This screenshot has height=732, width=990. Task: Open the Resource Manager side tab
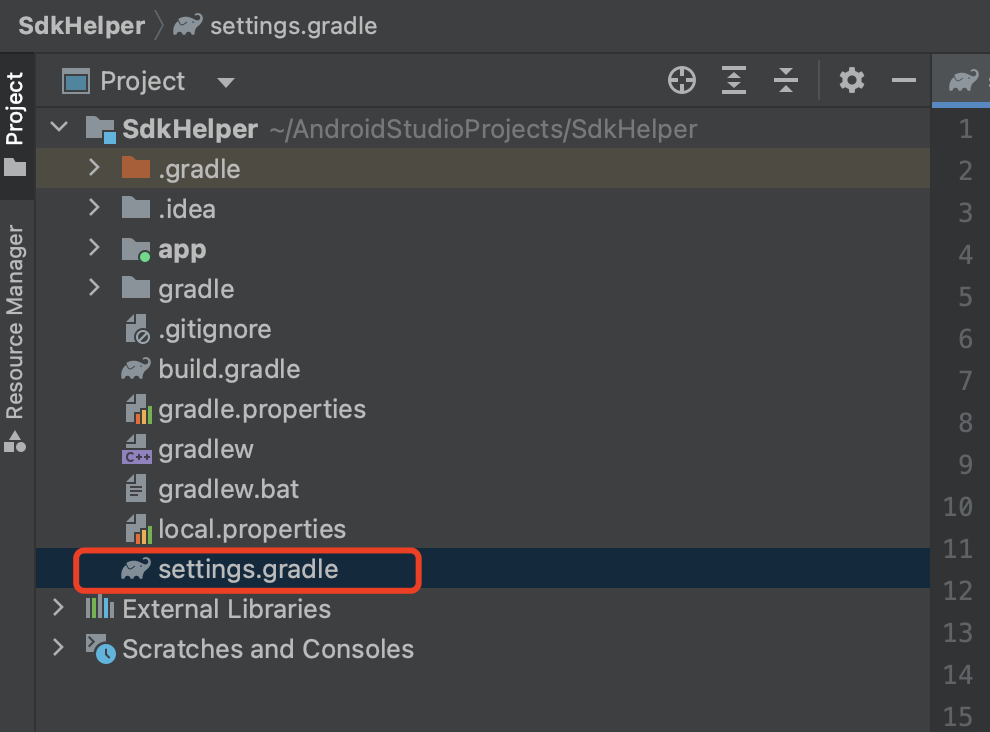click(x=15, y=320)
